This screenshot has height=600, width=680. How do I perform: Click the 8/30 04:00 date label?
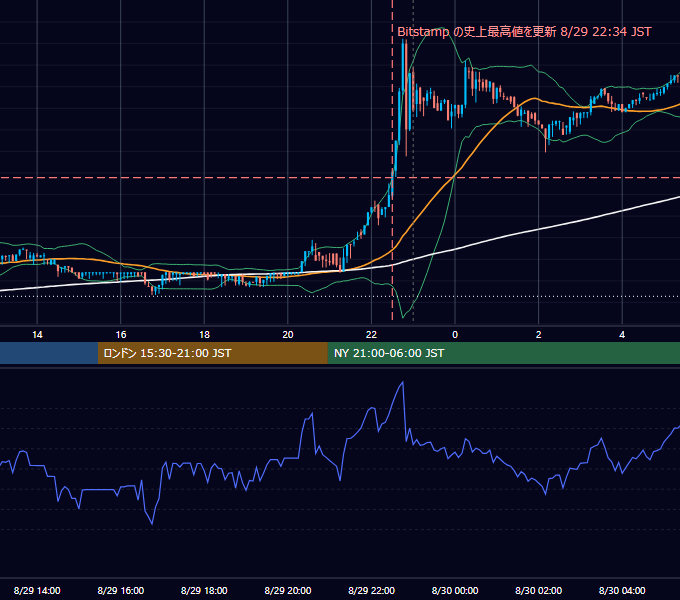coord(622,590)
